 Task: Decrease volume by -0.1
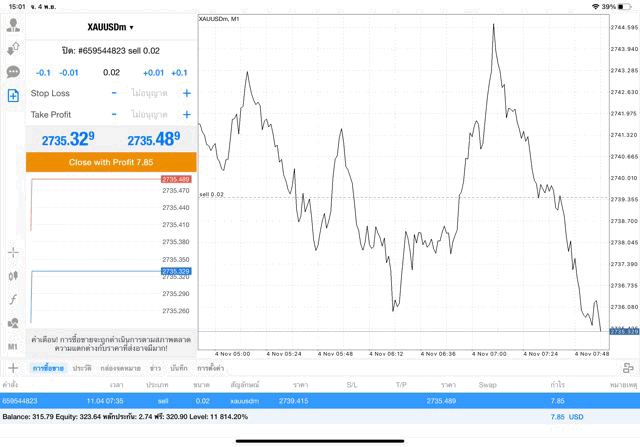43,72
